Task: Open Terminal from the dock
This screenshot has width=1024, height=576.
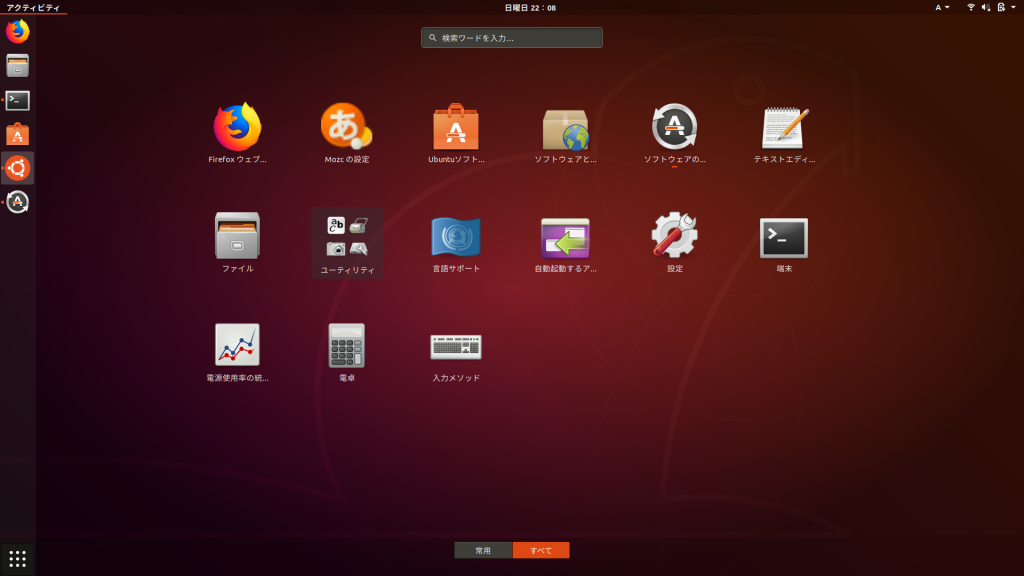Action: click(18, 101)
